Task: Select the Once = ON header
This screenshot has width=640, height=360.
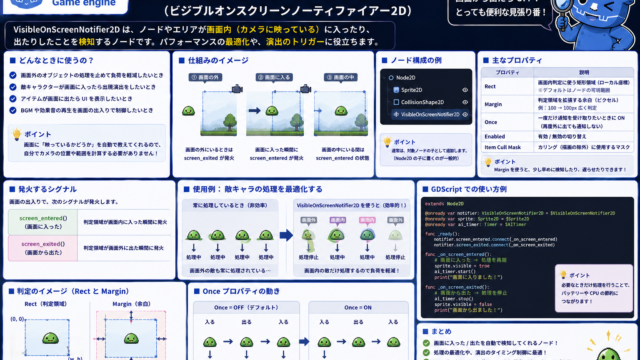Action: (x=358, y=307)
